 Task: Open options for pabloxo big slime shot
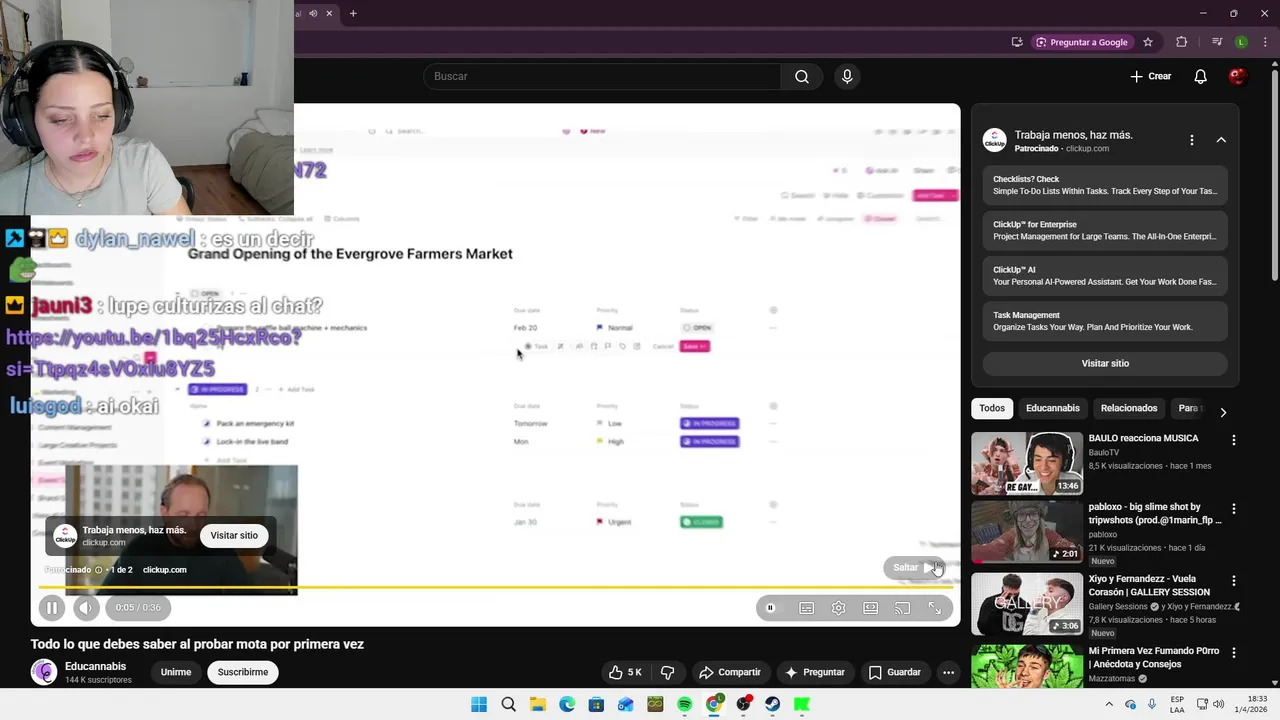[x=1233, y=509]
